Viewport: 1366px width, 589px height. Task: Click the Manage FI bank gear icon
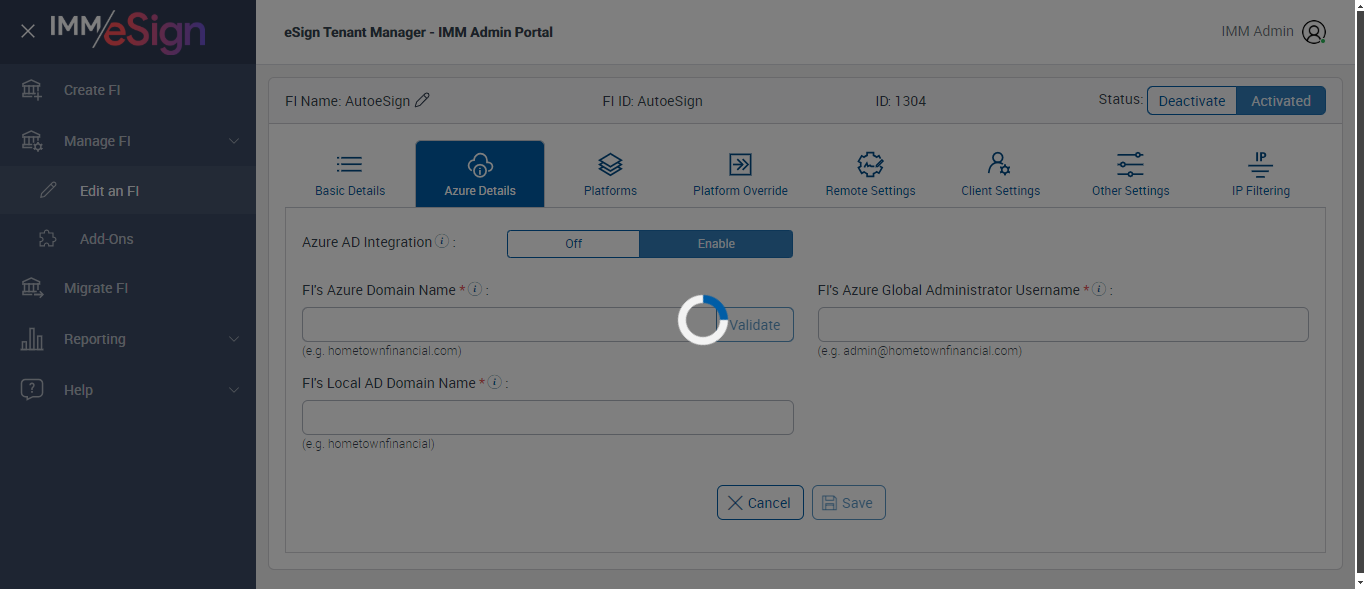coord(32,141)
